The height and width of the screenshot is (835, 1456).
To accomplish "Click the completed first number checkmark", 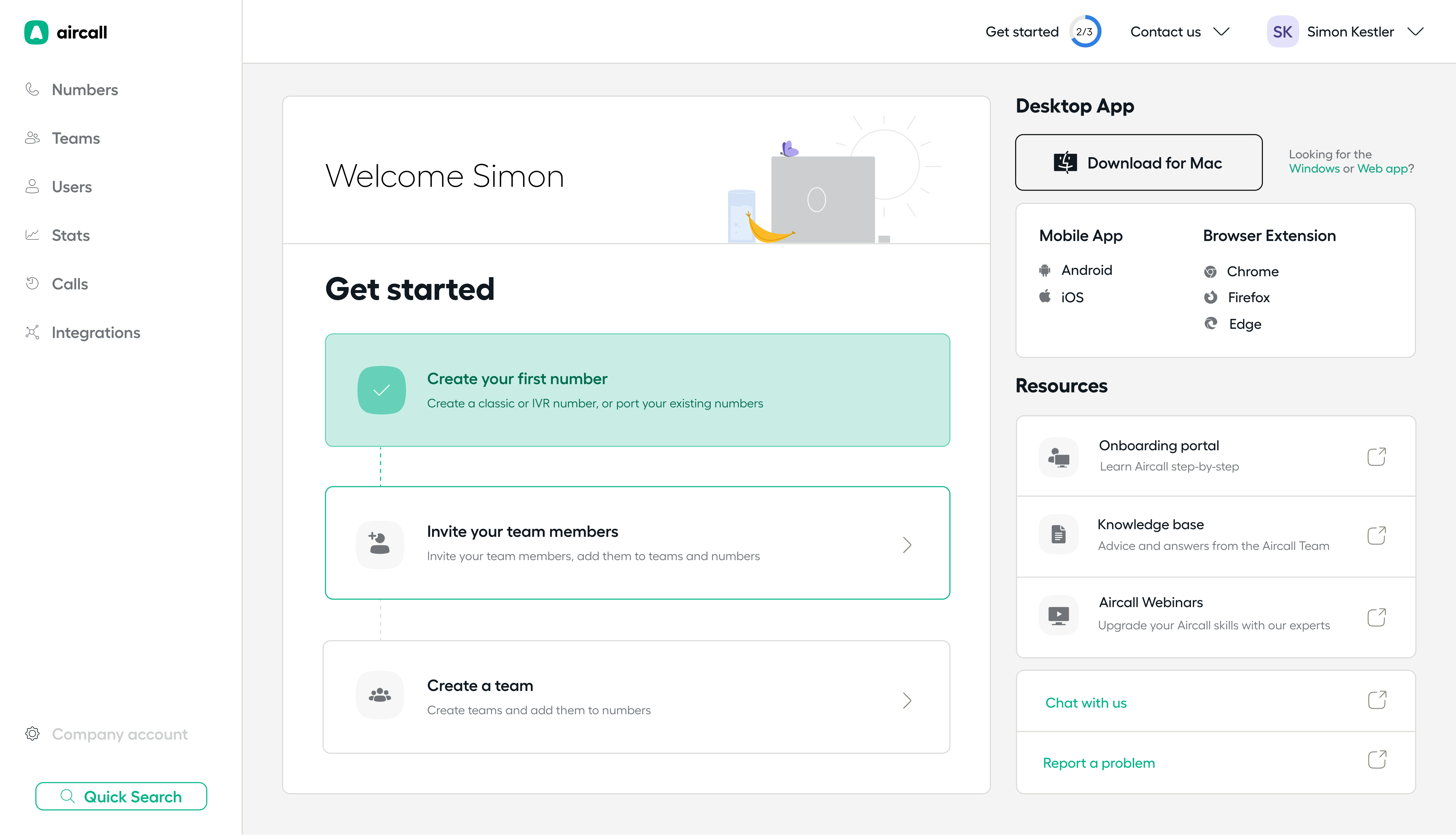I will point(381,390).
